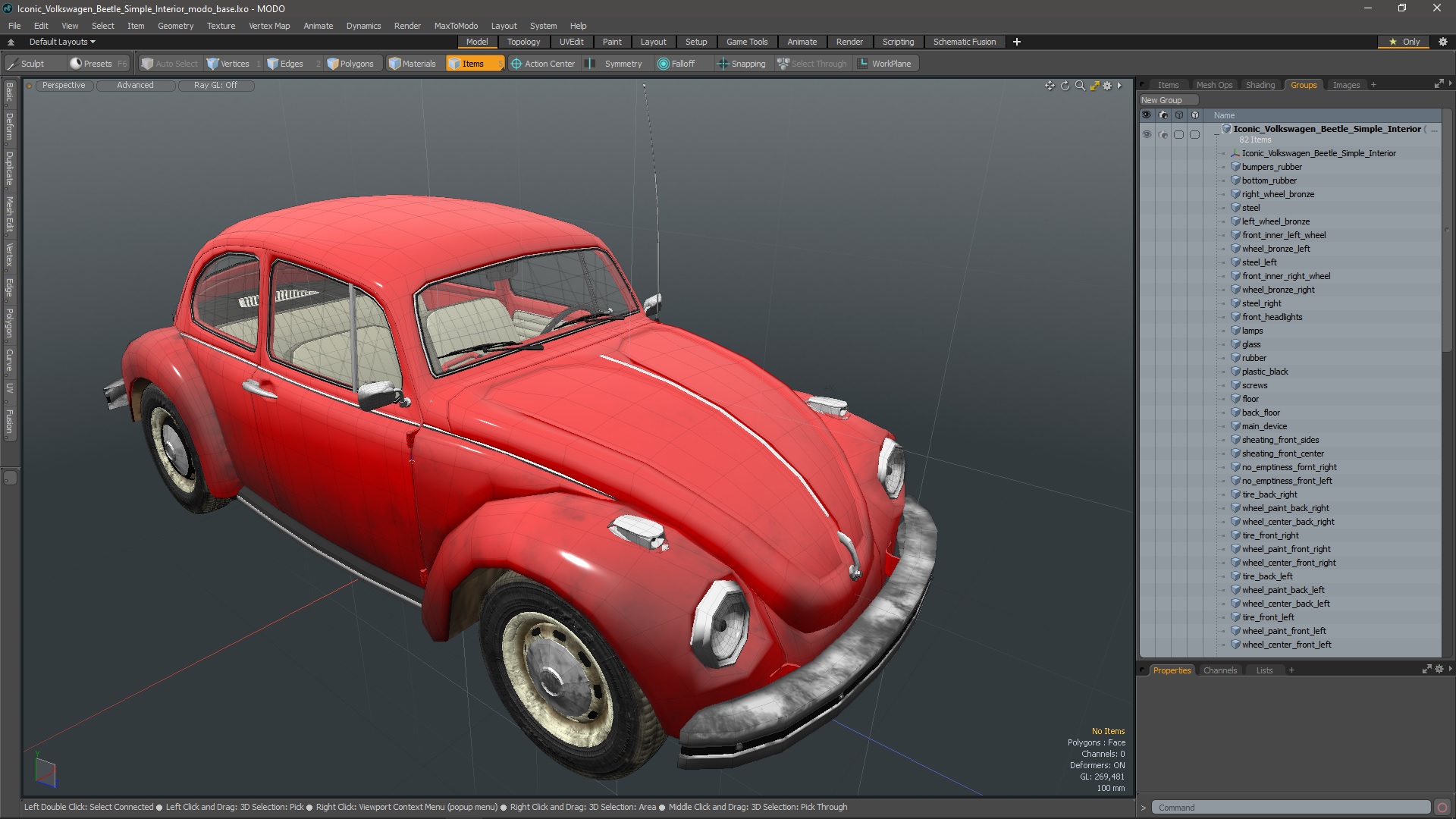Expand the command history arrow
Viewport: 1456px width, 819px height.
click(x=1144, y=808)
